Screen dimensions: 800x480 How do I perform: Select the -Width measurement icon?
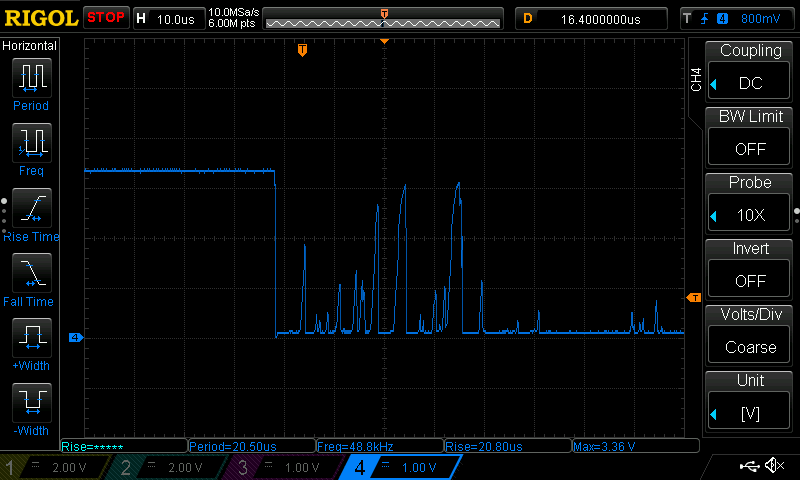pos(30,402)
